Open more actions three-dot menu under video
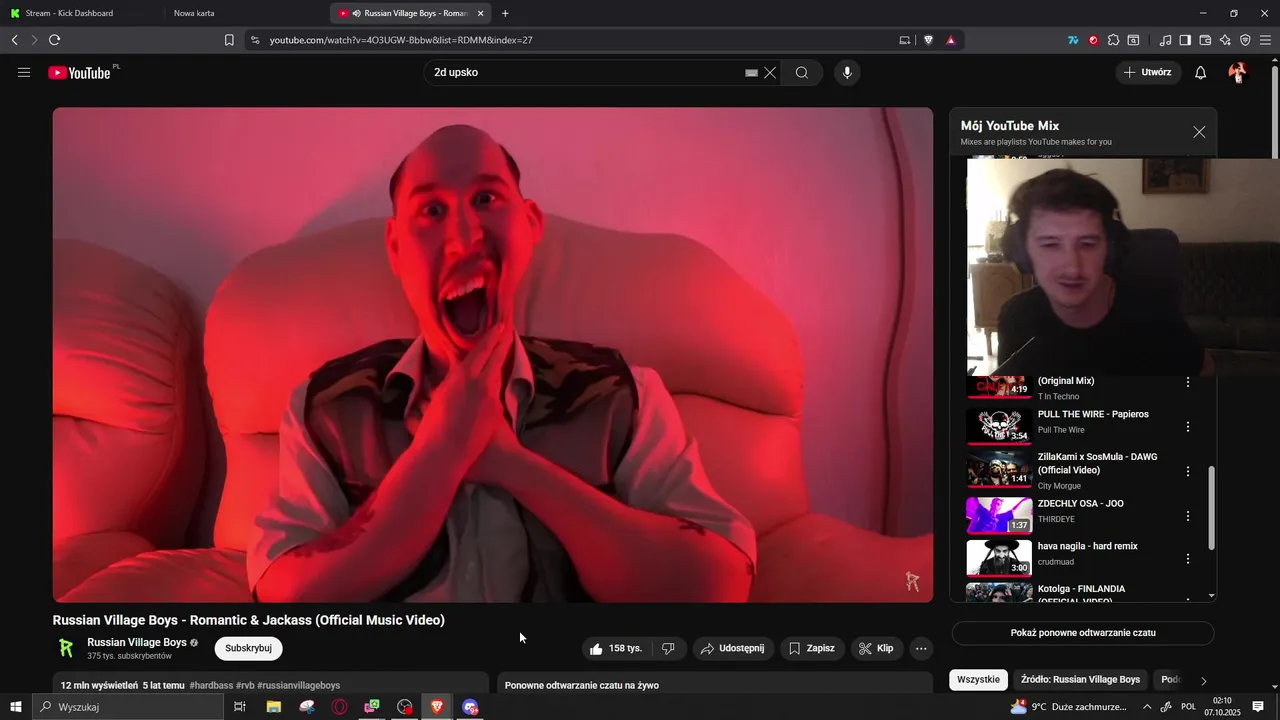 click(921, 648)
